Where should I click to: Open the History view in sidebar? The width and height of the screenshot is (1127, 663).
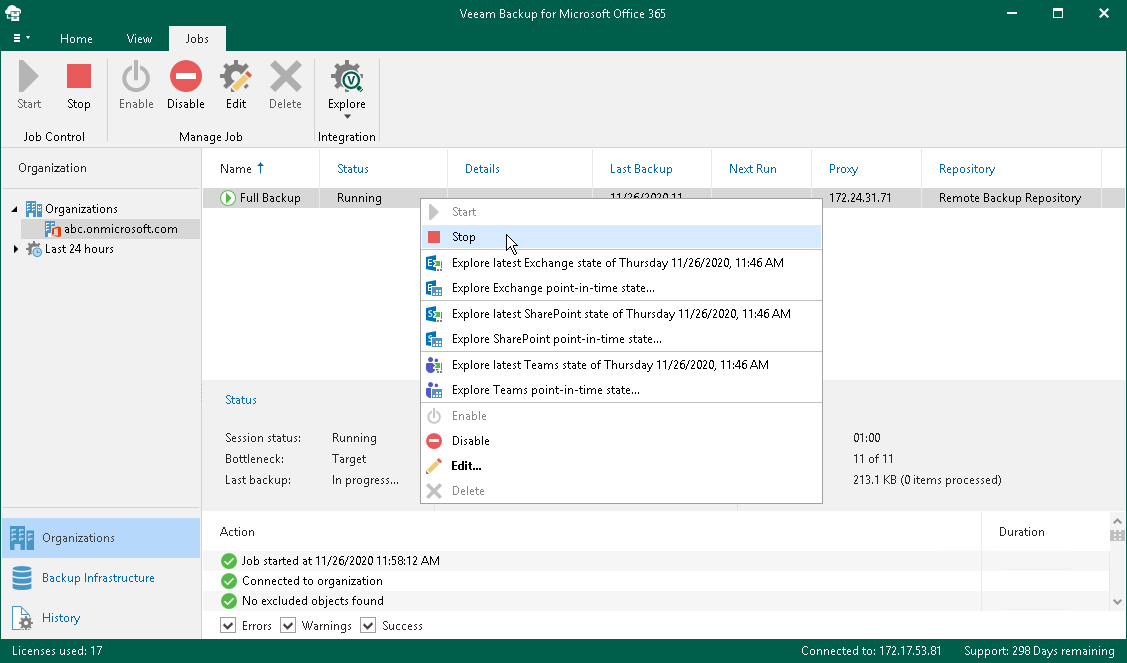coord(60,618)
